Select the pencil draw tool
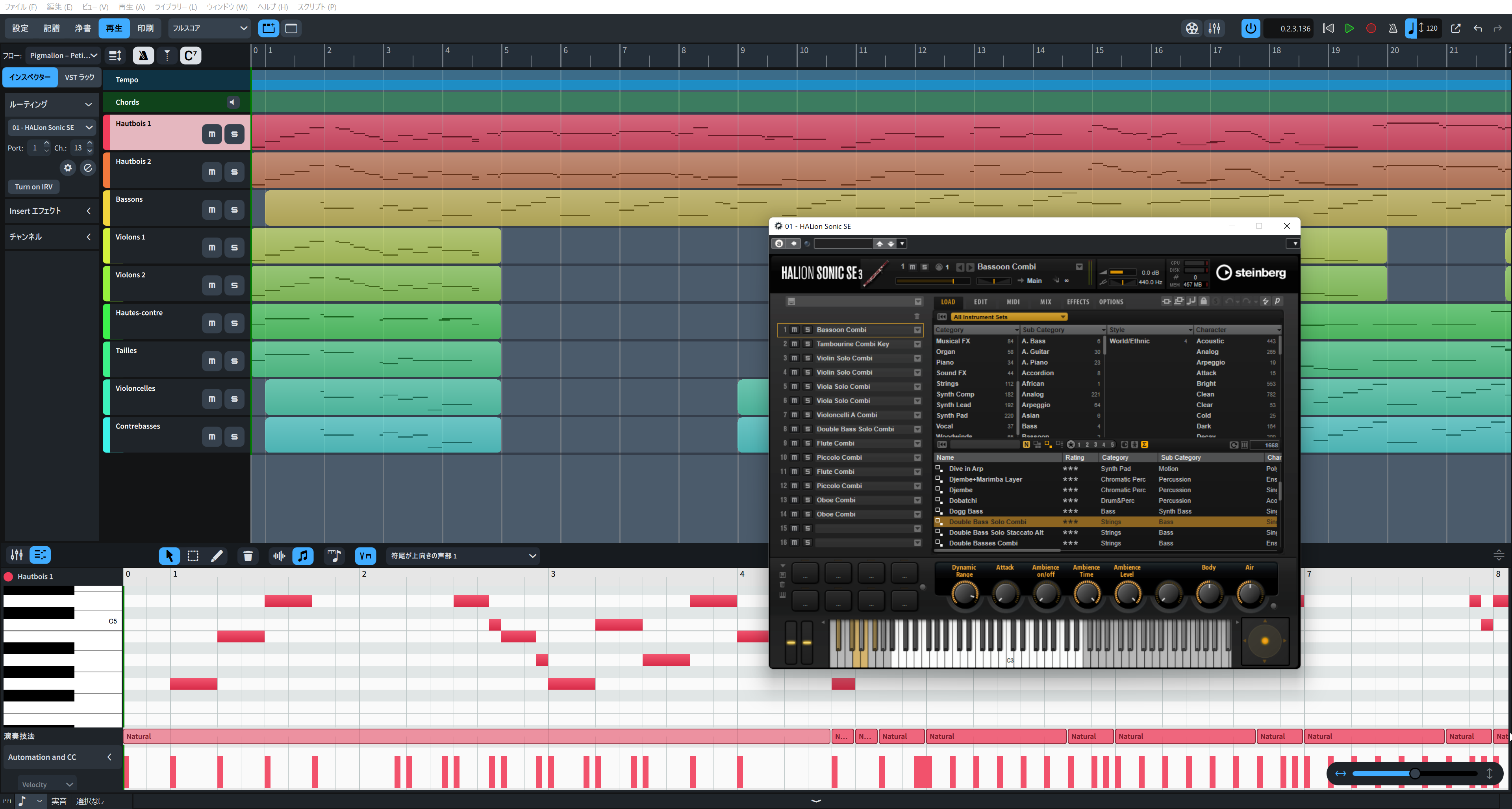Screen dimensions: 1512x809 point(217,555)
